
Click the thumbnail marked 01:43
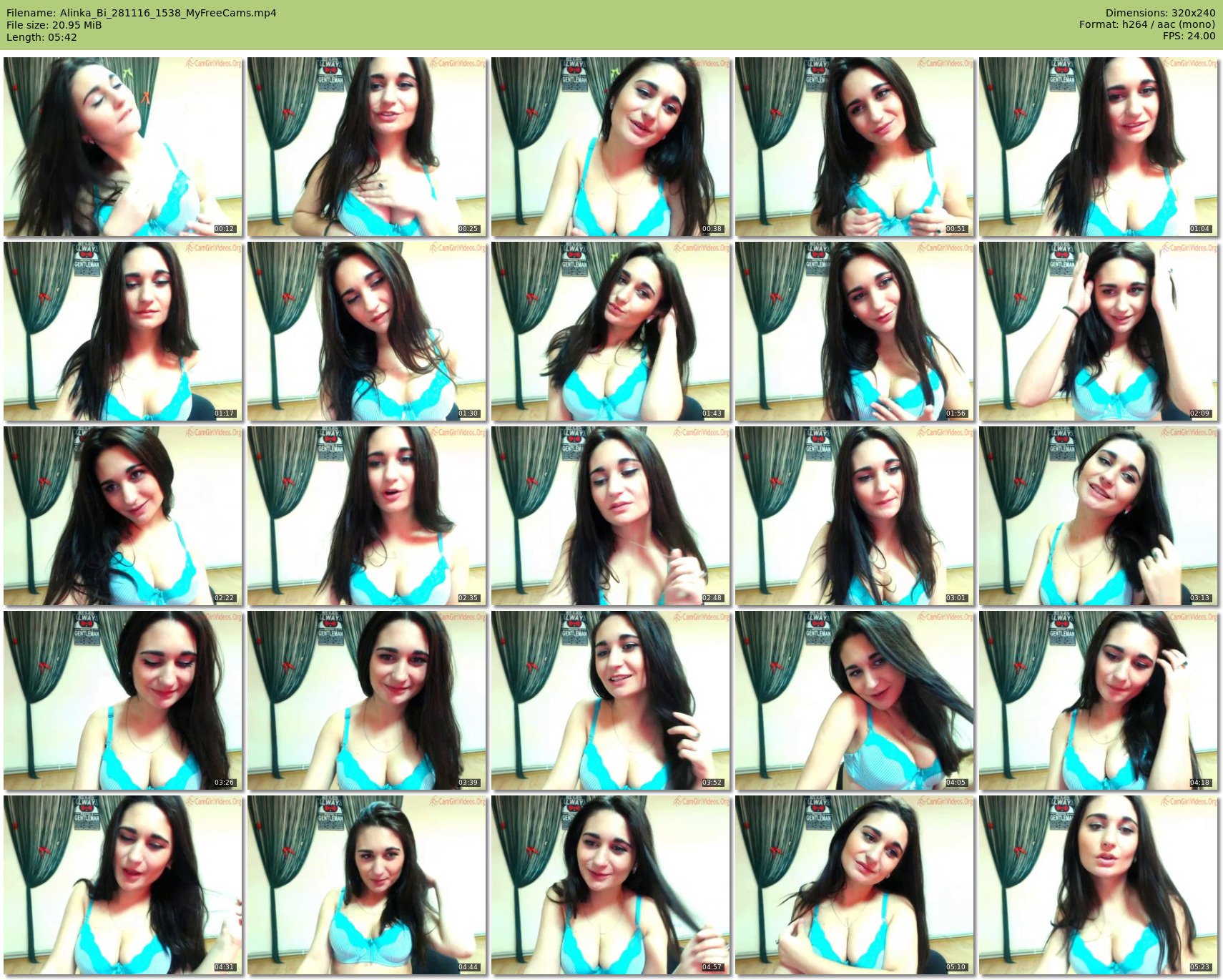tap(611, 331)
